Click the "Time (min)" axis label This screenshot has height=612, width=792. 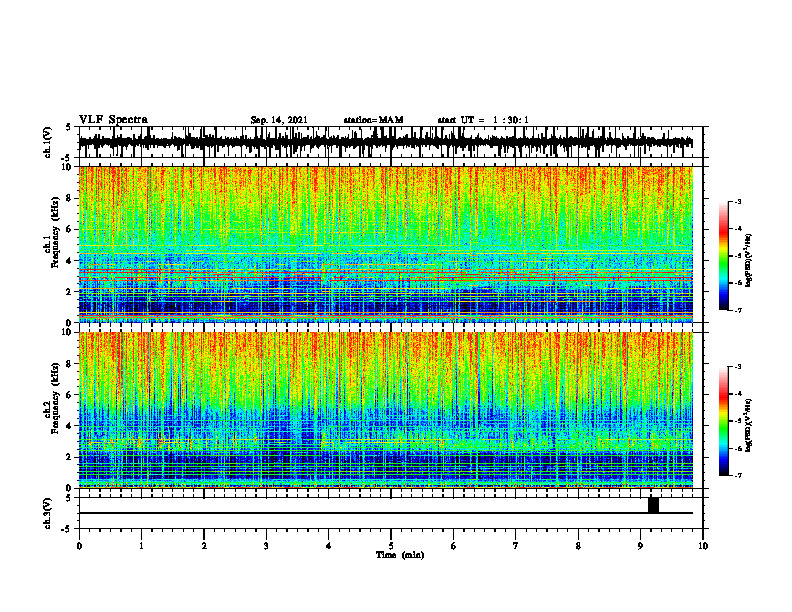pos(400,555)
